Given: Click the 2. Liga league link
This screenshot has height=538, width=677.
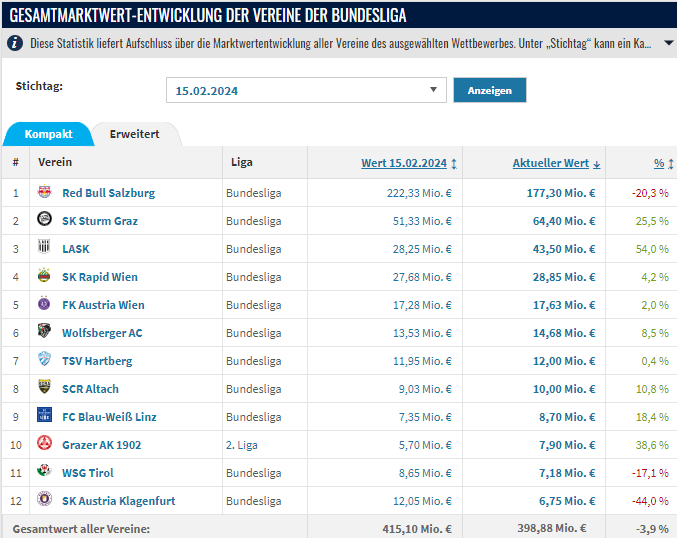Looking at the screenshot, I should pos(241,445).
